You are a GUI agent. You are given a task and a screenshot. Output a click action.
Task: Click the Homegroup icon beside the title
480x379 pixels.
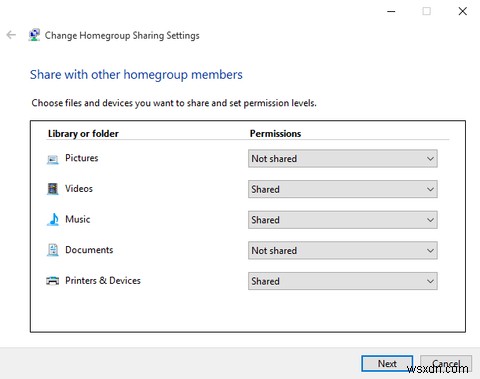[x=34, y=35]
